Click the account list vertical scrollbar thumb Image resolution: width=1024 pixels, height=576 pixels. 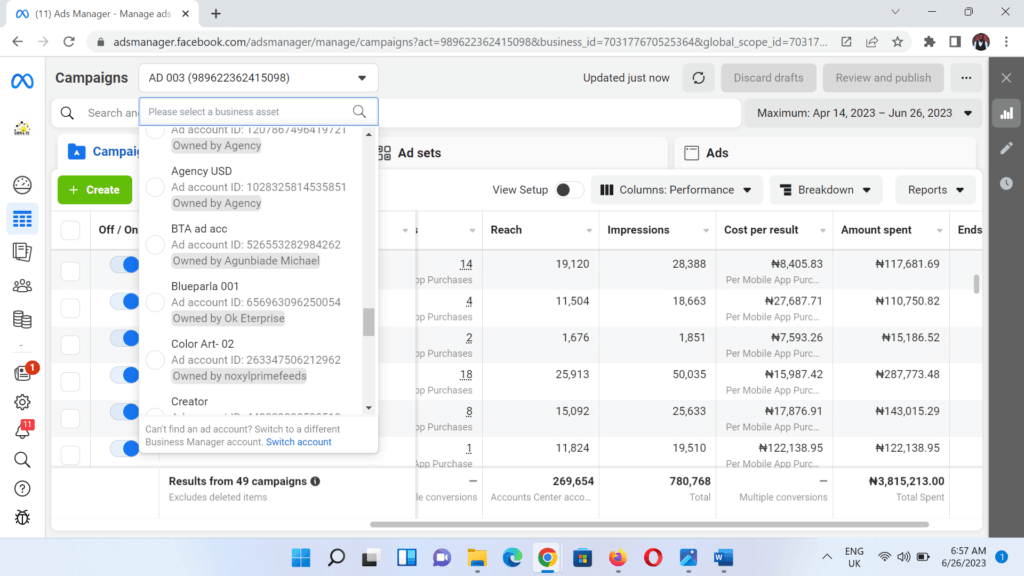click(x=369, y=321)
